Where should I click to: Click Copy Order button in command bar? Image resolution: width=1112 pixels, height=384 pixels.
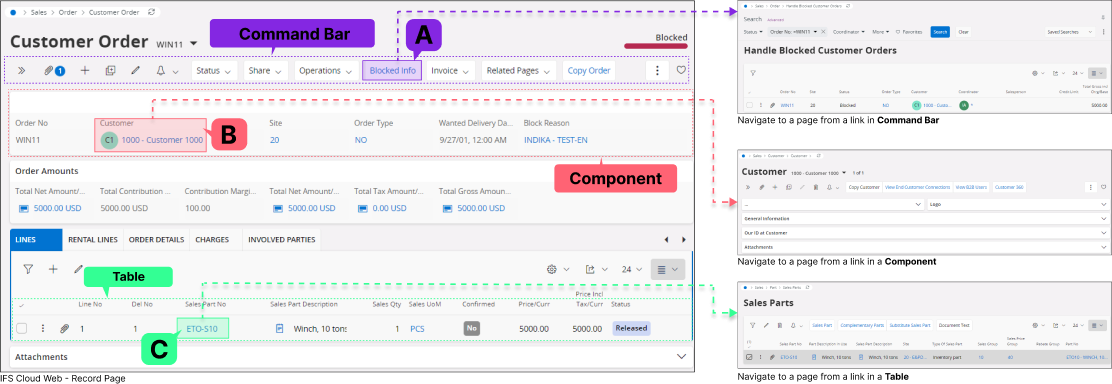click(x=589, y=71)
